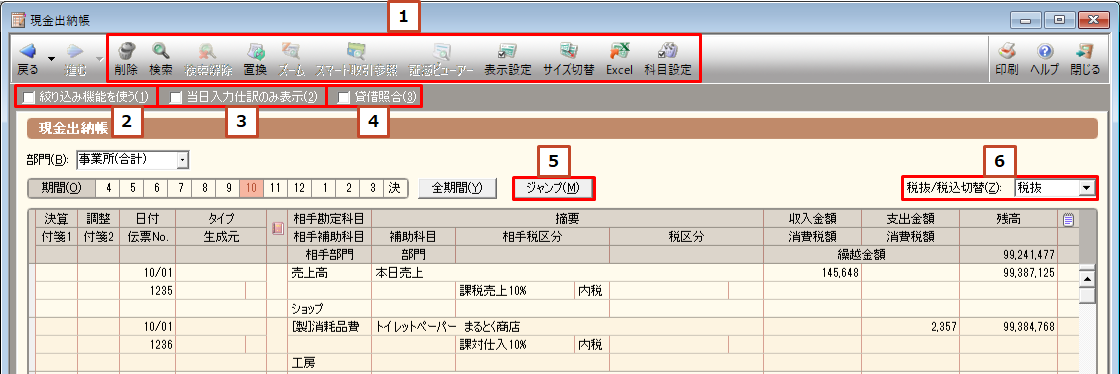Select month 3 in the period bar
This screenshot has width=1120, height=374.
coord(371,188)
